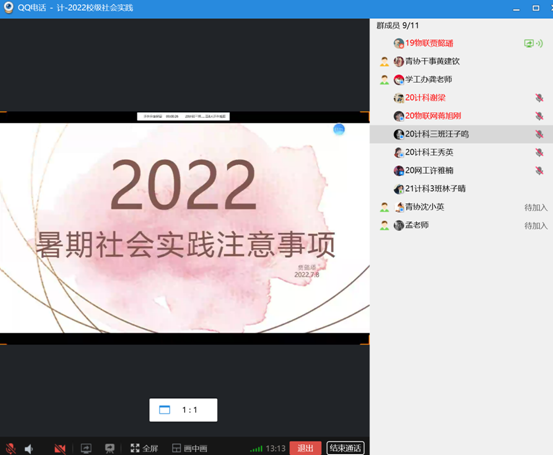Select member 21计科3班林子晴
Viewport: 553px width, 455px height.
pyautogui.click(x=461, y=189)
